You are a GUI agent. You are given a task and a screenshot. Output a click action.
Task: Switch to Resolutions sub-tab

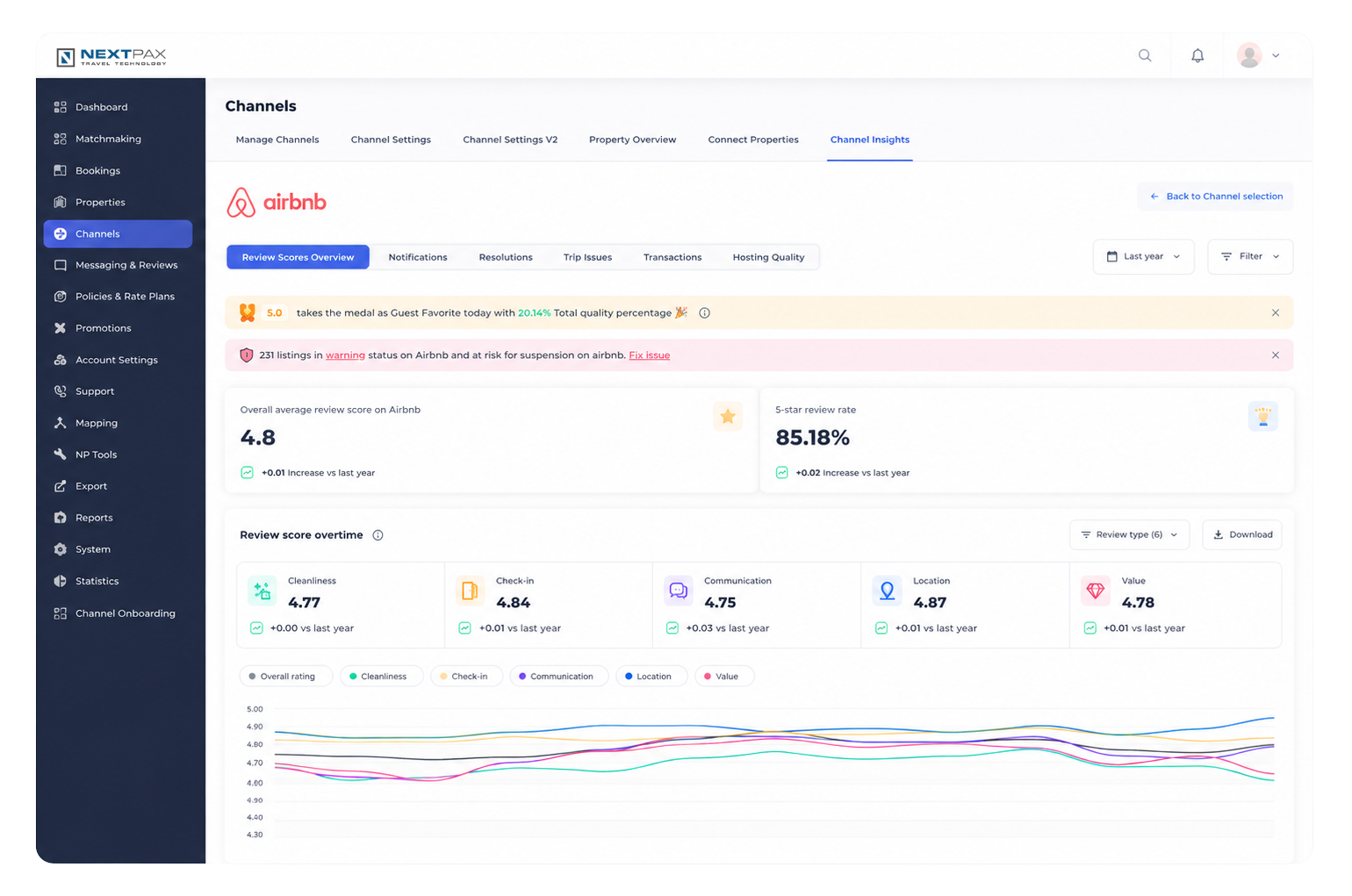[506, 257]
